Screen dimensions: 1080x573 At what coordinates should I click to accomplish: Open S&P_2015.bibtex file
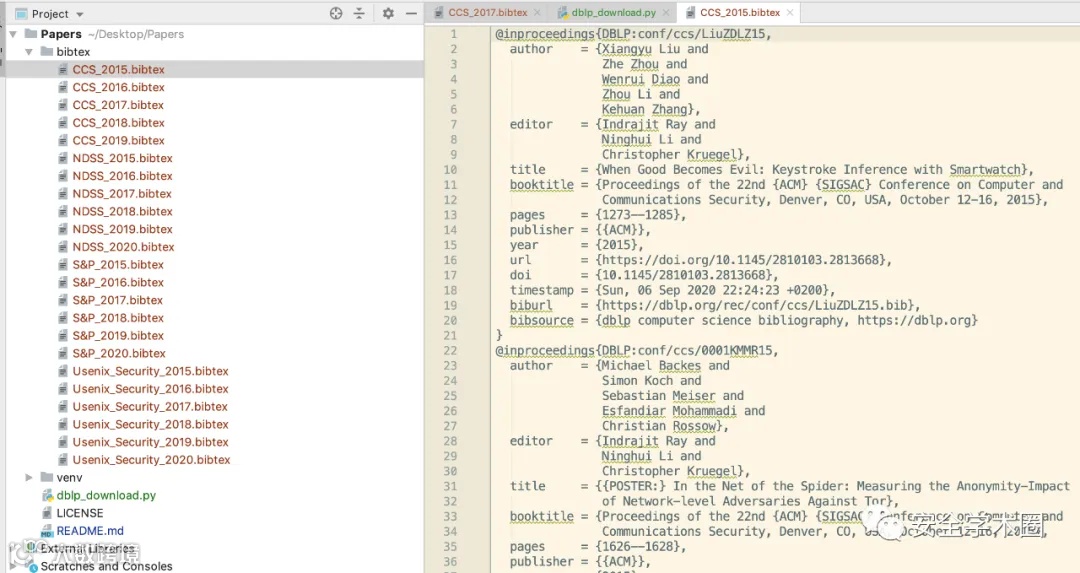118,265
